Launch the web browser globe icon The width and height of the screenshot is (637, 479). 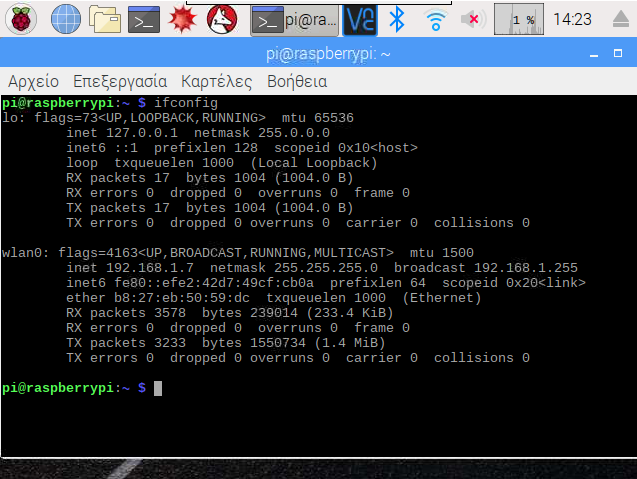(66, 19)
